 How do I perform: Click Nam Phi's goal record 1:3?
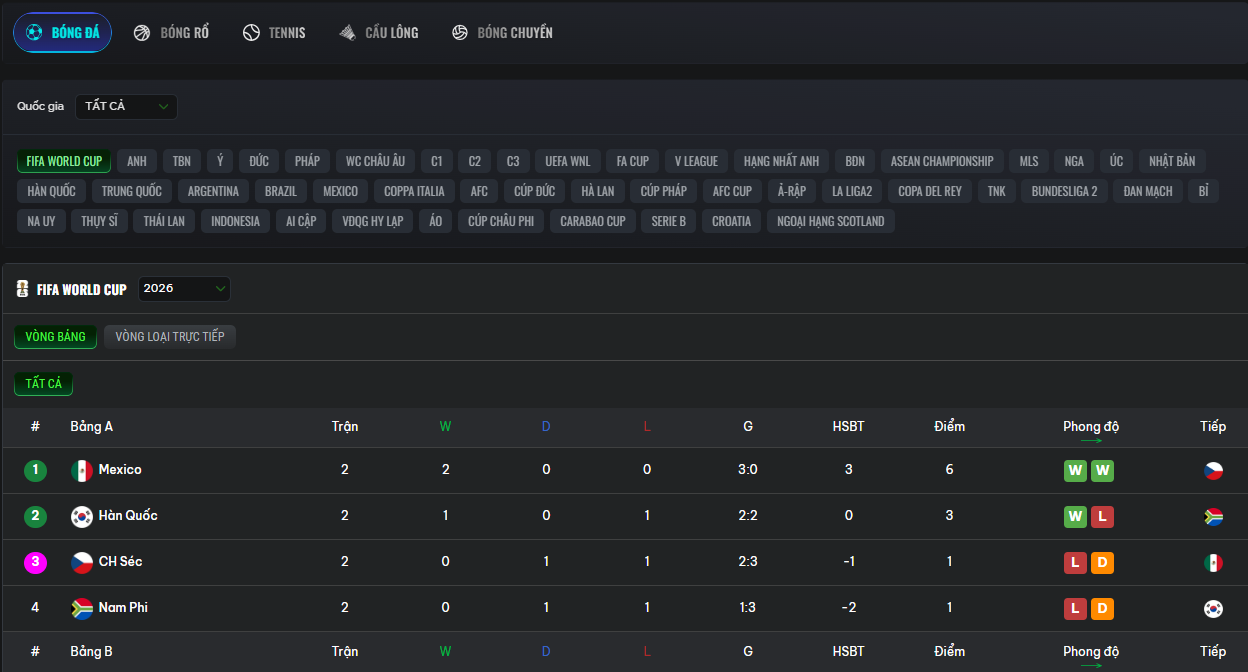click(748, 608)
